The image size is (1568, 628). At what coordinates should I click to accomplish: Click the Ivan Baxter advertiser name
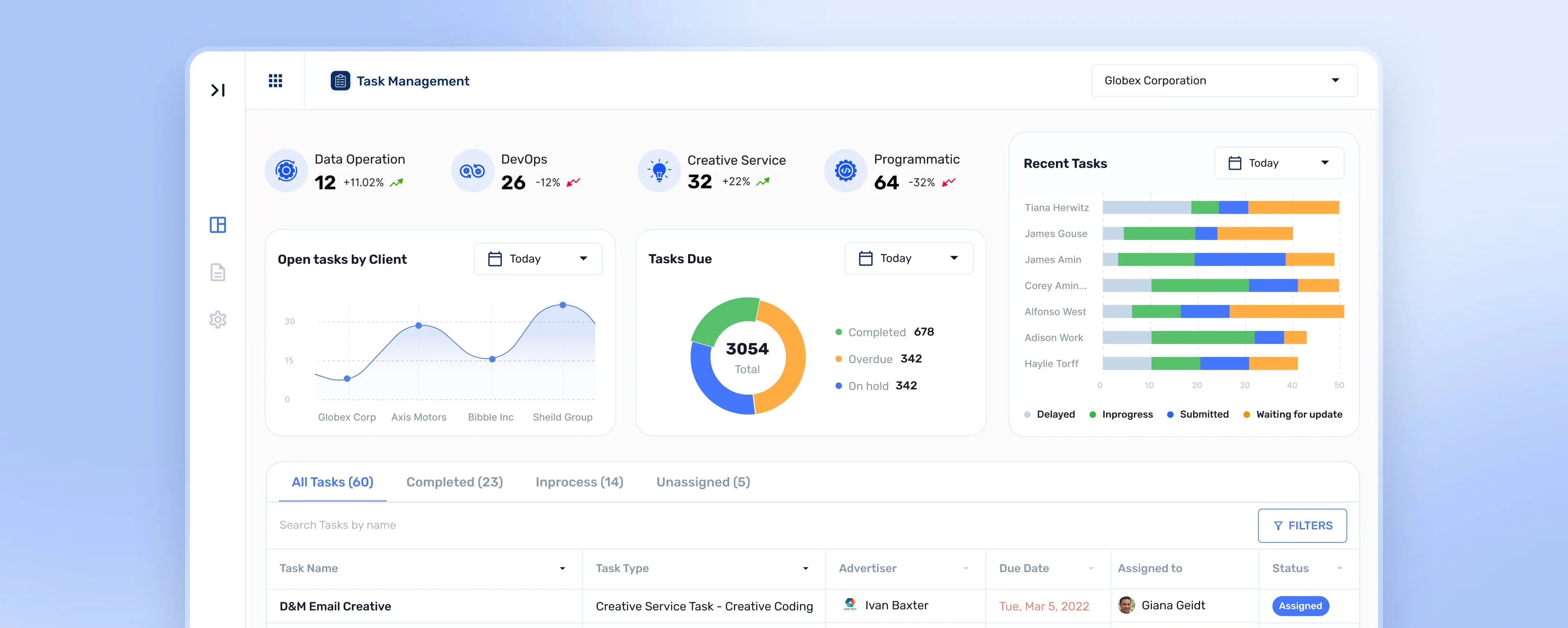tap(897, 605)
